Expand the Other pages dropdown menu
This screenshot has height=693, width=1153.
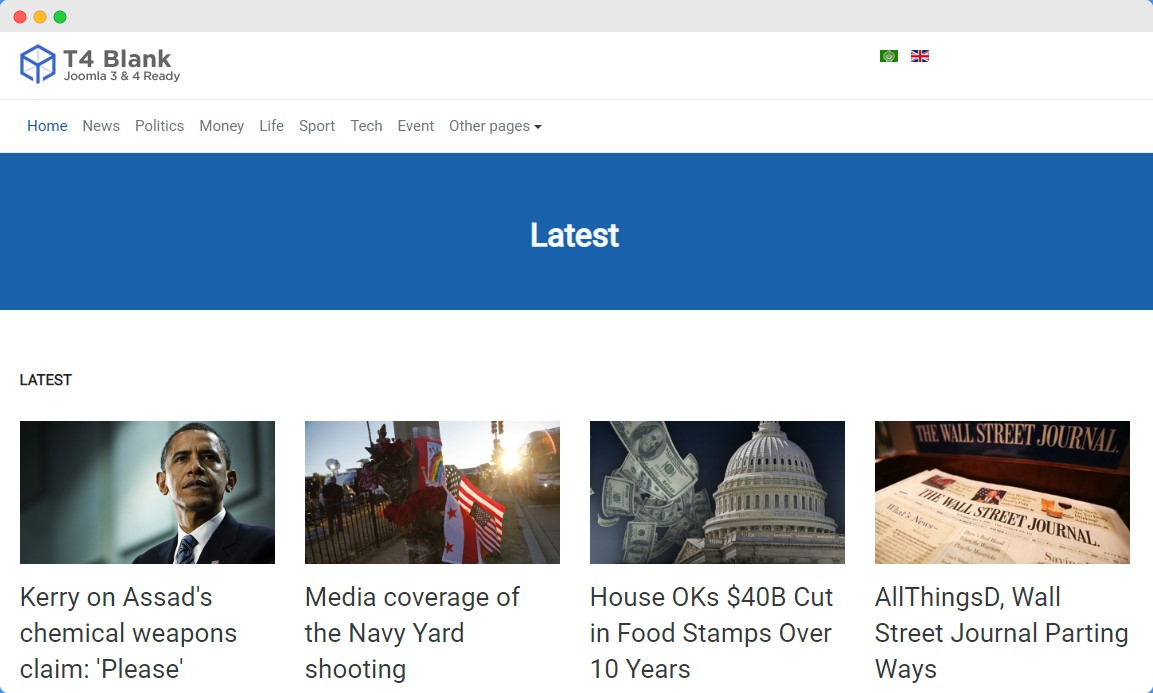click(495, 126)
